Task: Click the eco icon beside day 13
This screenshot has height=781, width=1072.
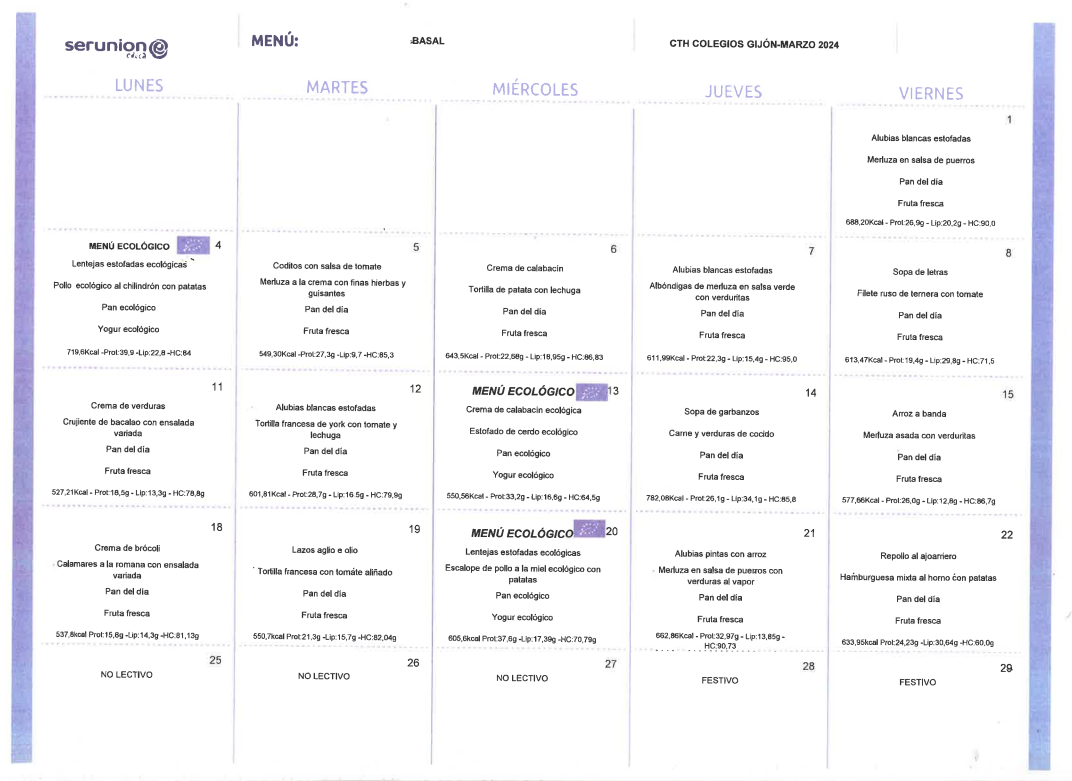Action: pos(592,391)
